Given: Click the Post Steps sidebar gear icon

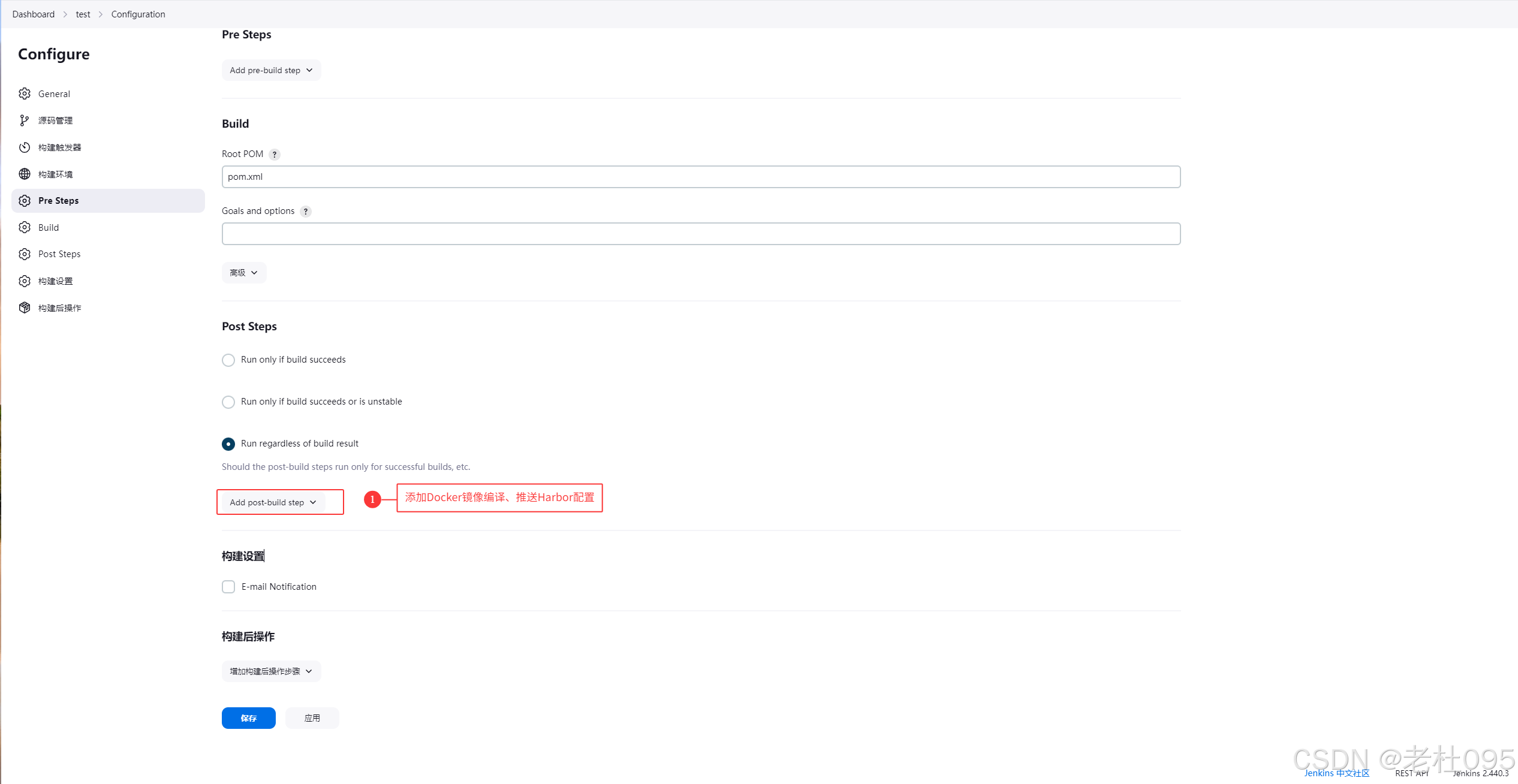Looking at the screenshot, I should (25, 254).
